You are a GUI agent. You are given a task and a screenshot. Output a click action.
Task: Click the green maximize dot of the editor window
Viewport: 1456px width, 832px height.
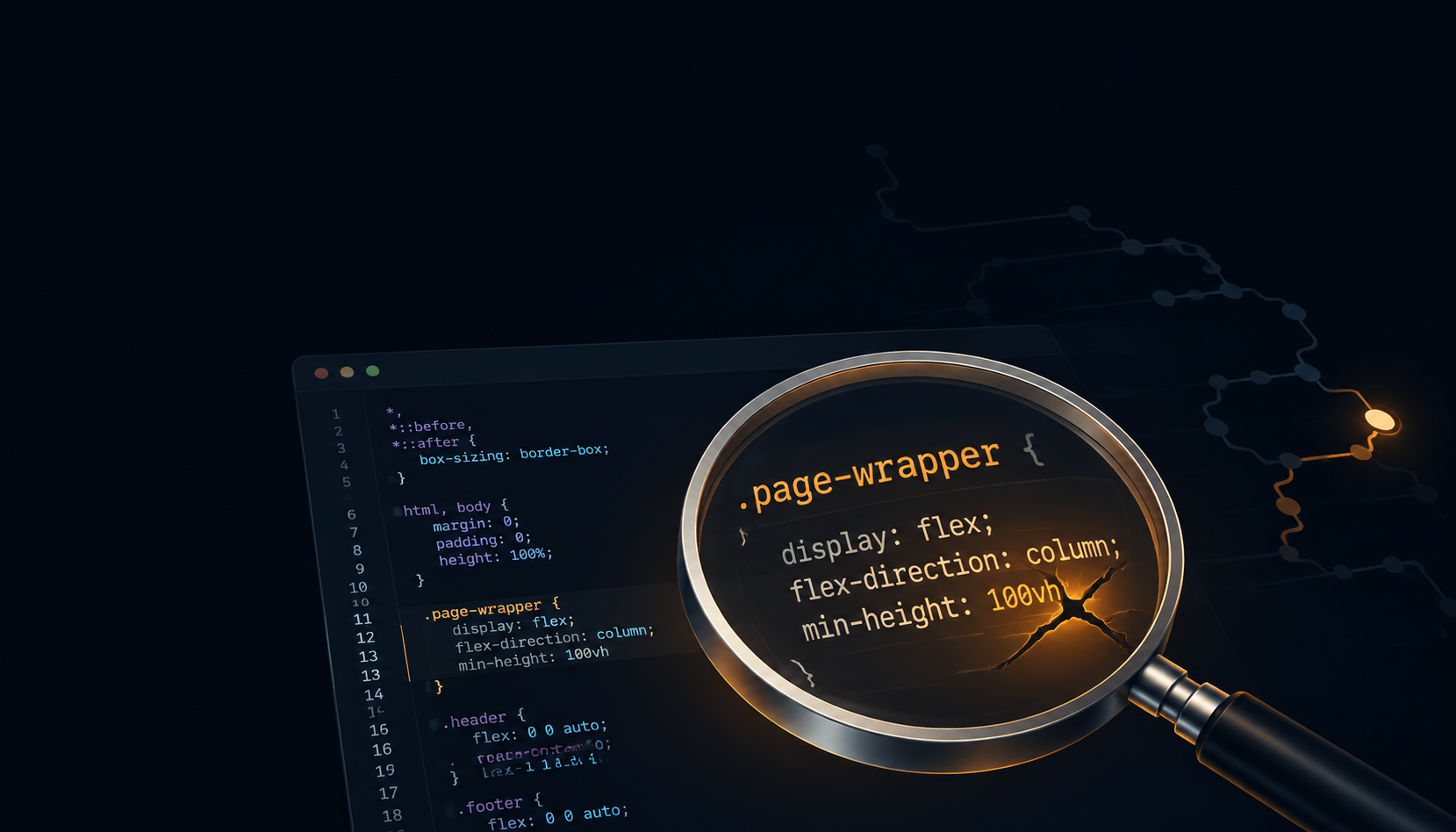[372, 371]
